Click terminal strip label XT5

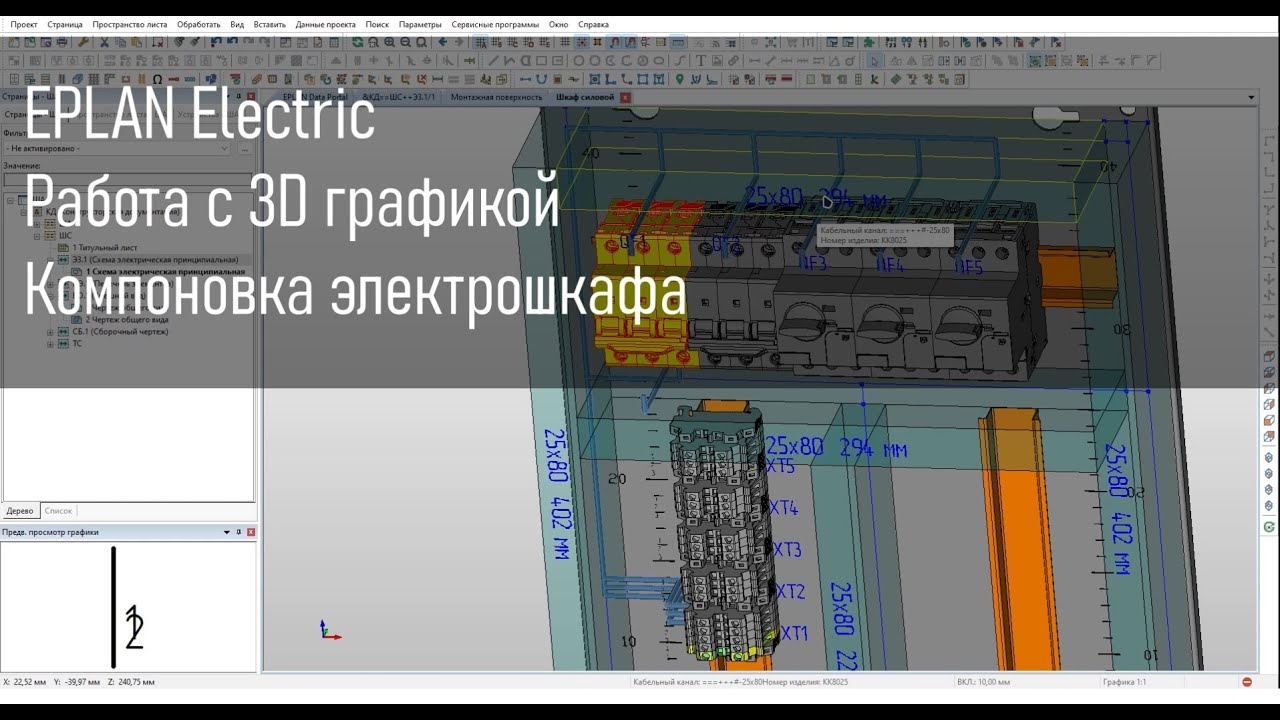[x=781, y=467]
